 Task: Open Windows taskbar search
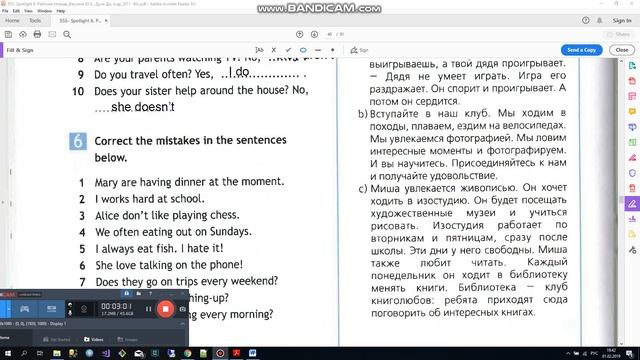(24, 353)
